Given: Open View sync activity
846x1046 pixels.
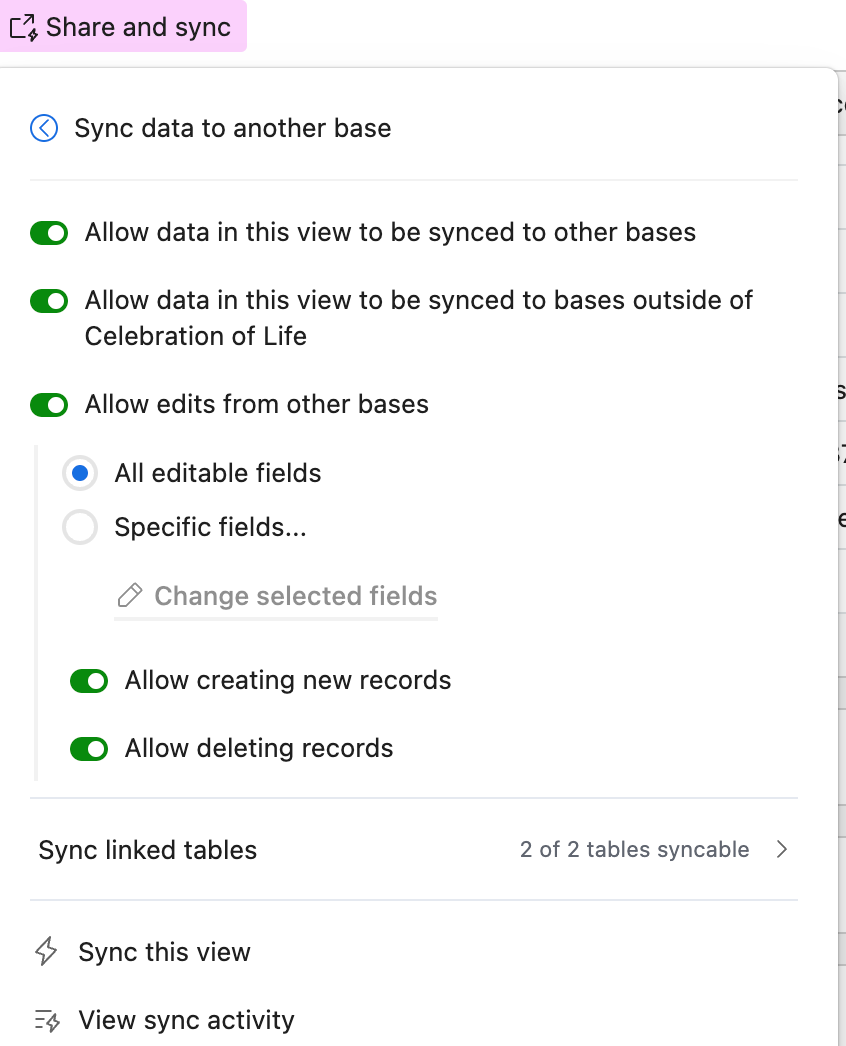Looking at the screenshot, I should pos(186,1020).
